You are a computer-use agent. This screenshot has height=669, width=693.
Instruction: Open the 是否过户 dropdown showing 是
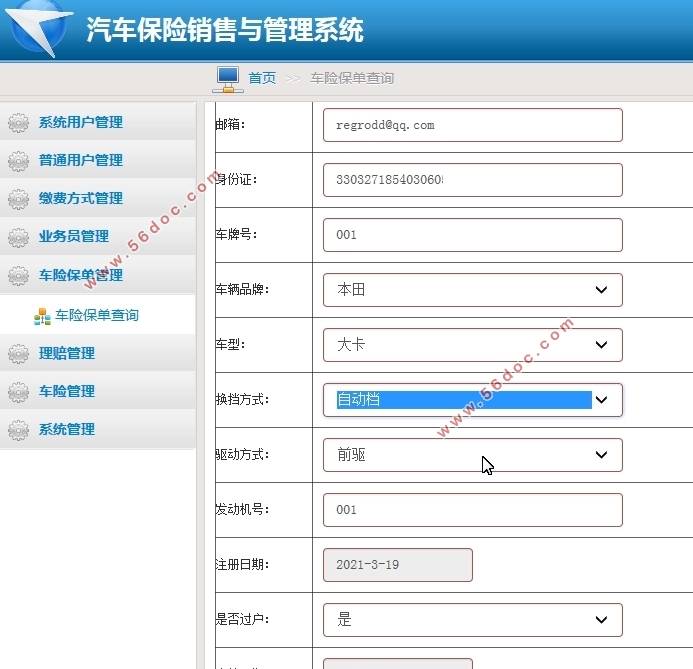(x=472, y=620)
